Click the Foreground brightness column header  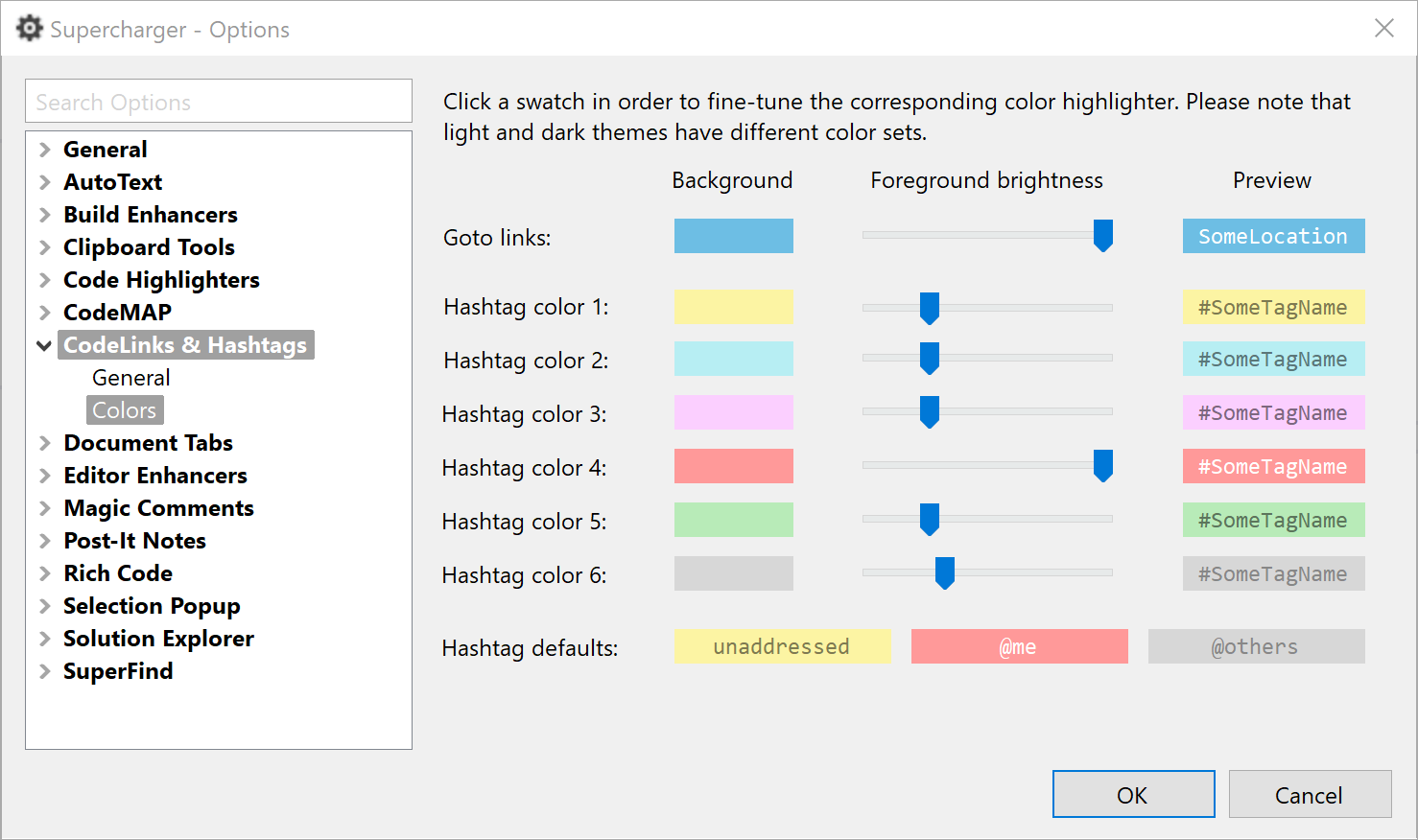986,180
